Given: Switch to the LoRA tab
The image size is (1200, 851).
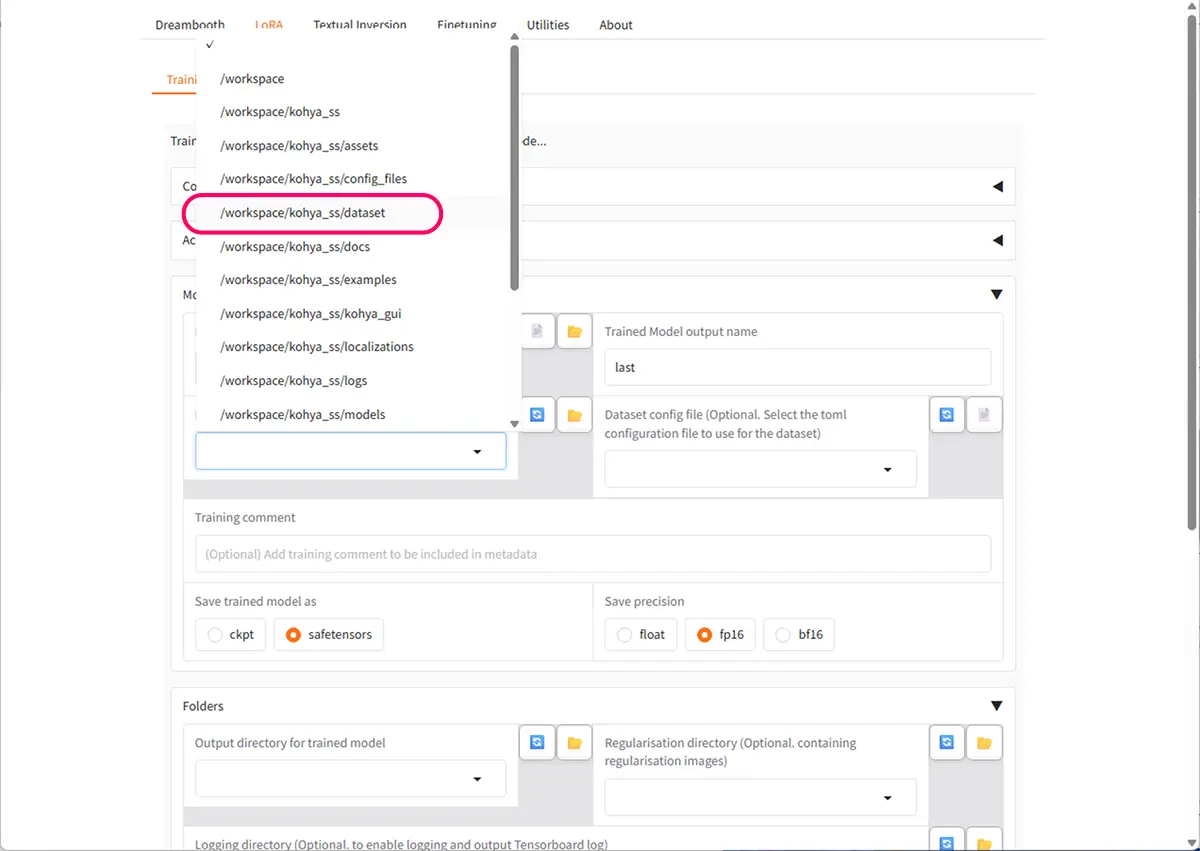Looking at the screenshot, I should coord(268,25).
